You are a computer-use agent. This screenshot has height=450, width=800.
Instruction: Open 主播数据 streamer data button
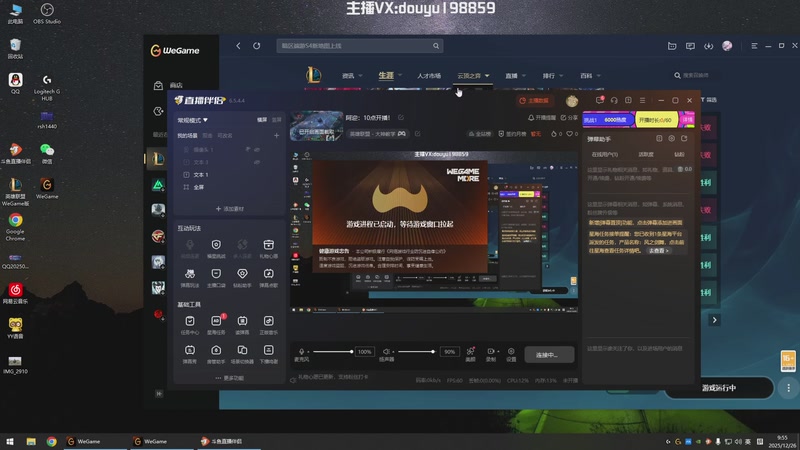coord(534,101)
